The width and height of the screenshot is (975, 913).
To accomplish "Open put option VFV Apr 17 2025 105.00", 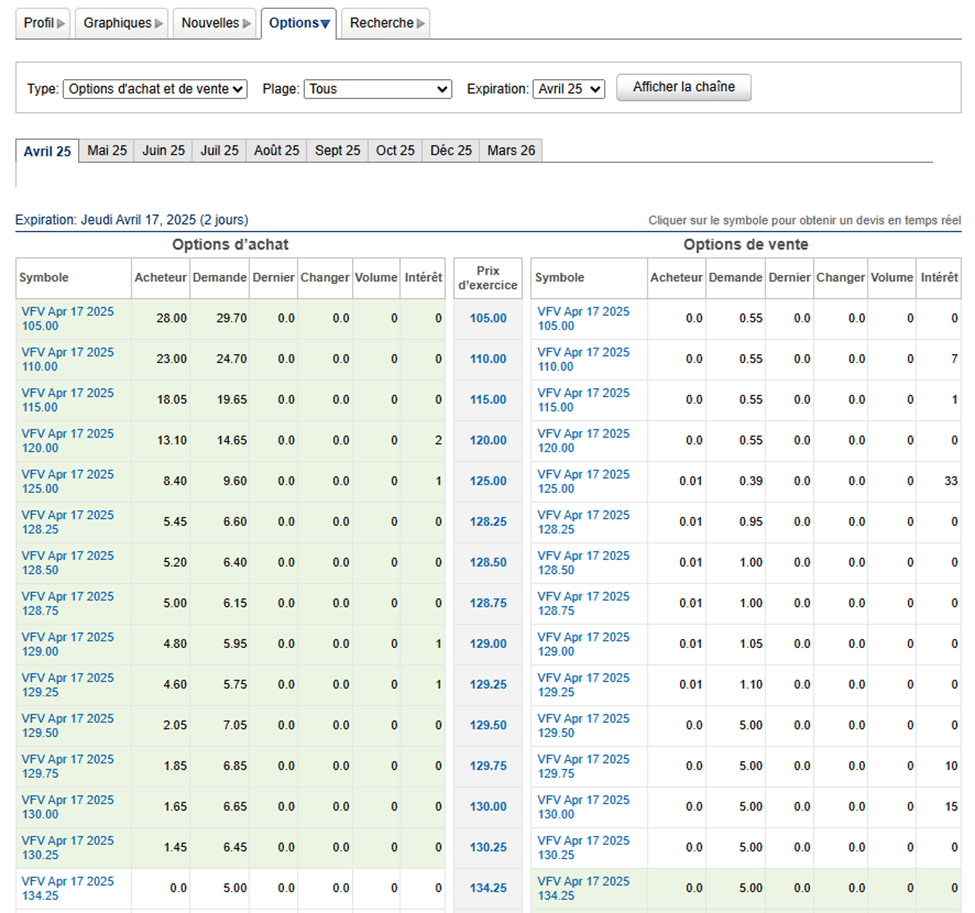I will tap(583, 318).
